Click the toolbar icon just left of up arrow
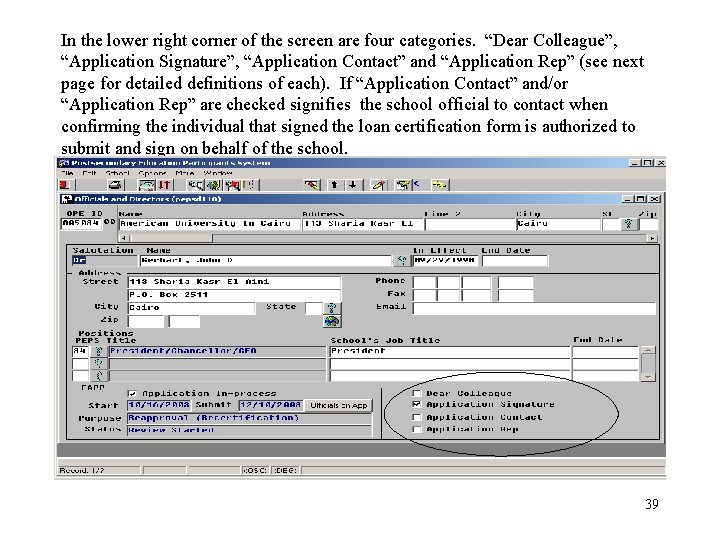Image resolution: width=720 pixels, height=540 pixels. click(312, 185)
